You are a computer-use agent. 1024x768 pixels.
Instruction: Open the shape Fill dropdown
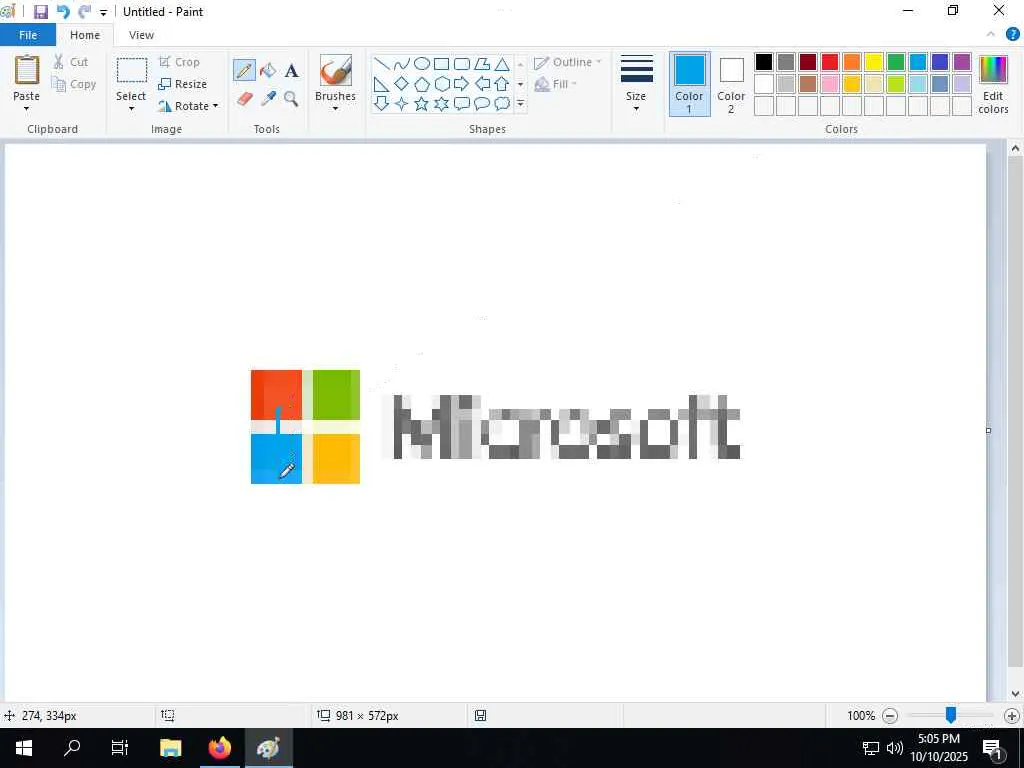click(x=556, y=84)
